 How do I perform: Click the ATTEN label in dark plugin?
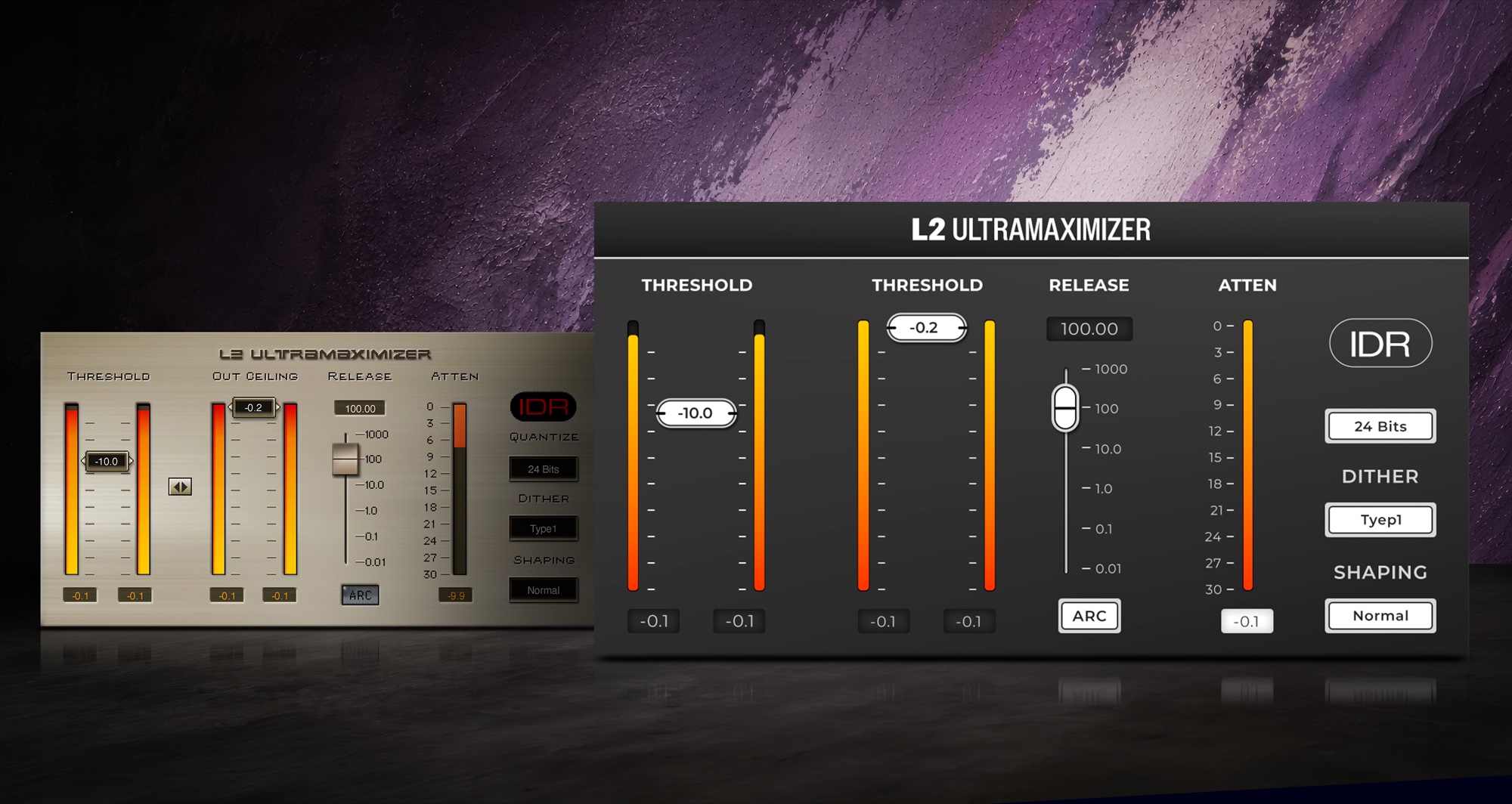point(1247,285)
